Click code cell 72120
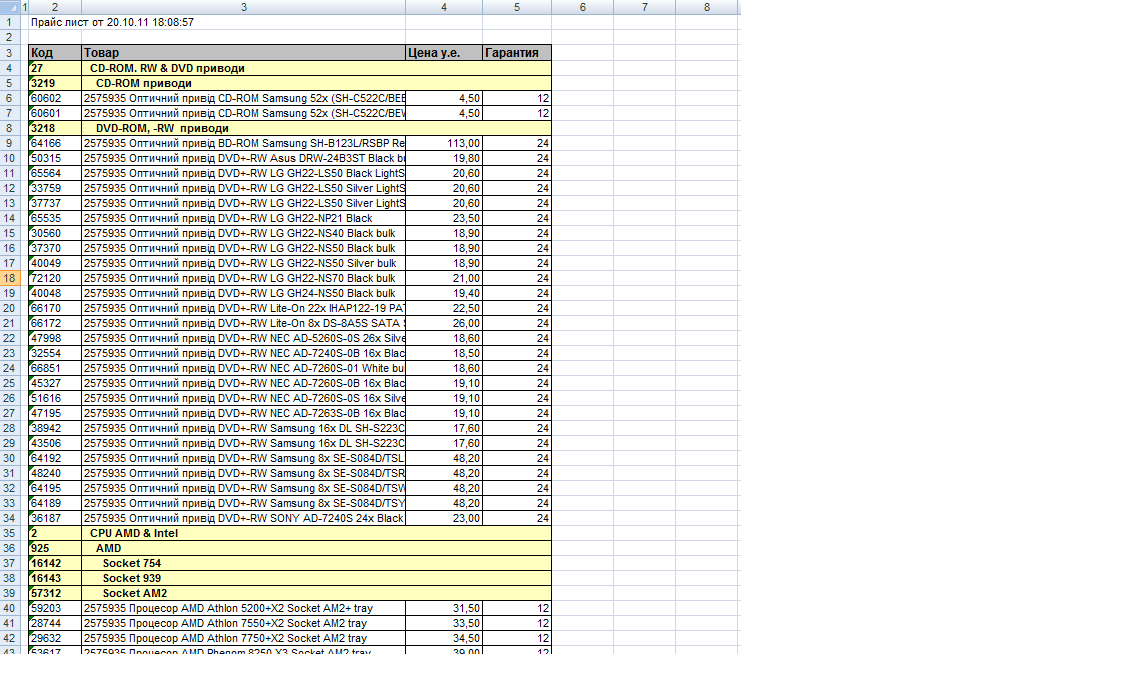The image size is (1129, 682). pos(55,278)
